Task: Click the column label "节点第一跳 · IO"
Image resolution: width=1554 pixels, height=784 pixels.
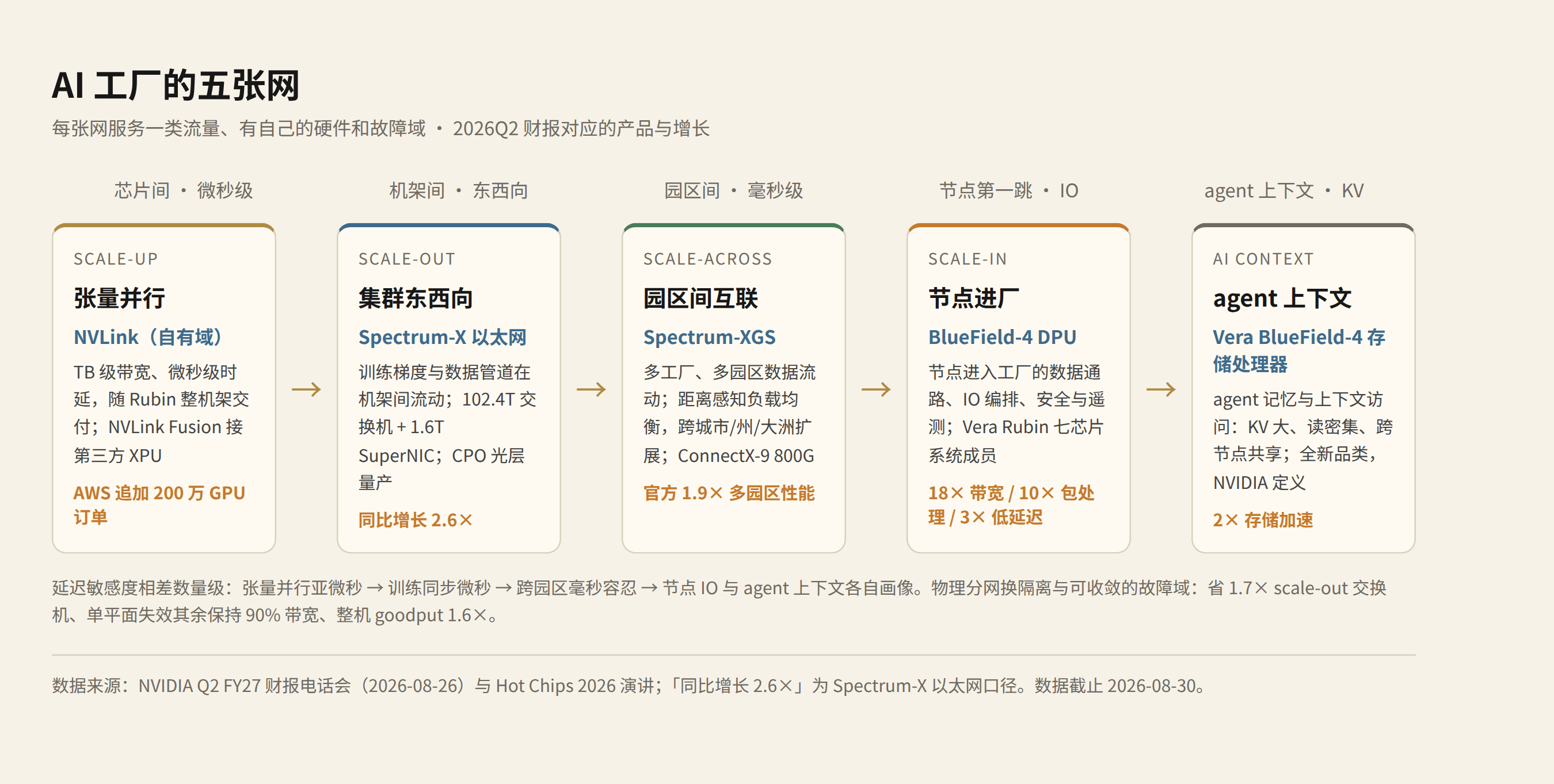Action: (x=1008, y=190)
